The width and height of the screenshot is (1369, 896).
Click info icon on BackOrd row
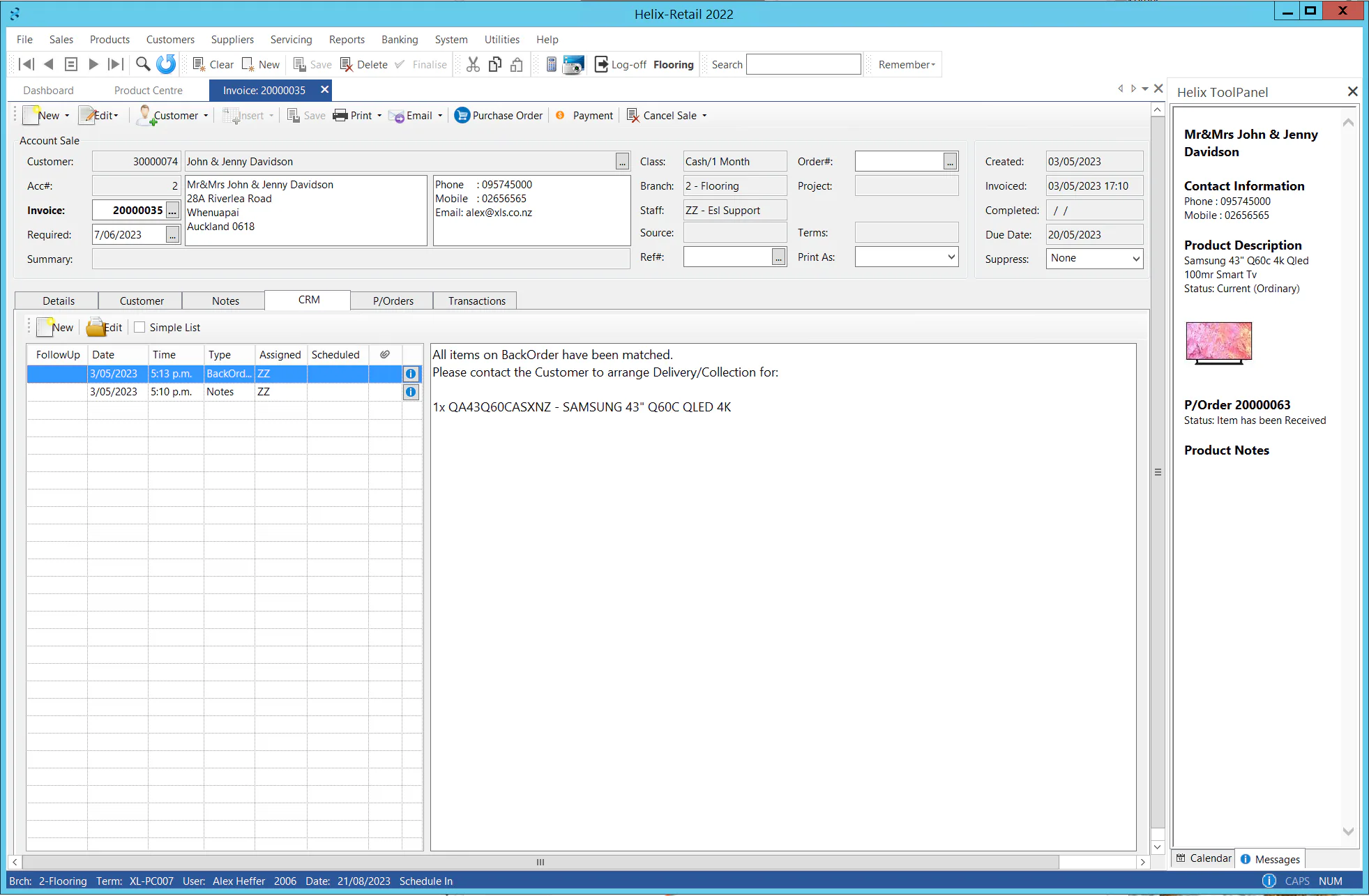[x=411, y=374]
